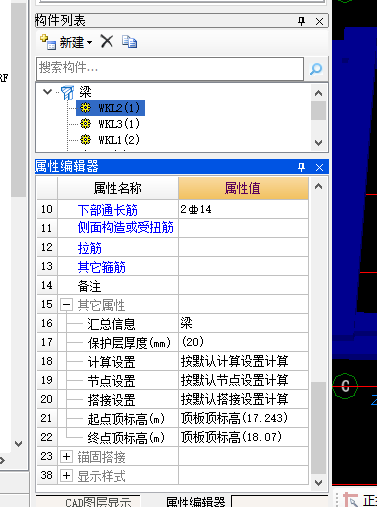Click the 下部通长筋 property link
This screenshot has width=377, height=507.
click(108, 210)
